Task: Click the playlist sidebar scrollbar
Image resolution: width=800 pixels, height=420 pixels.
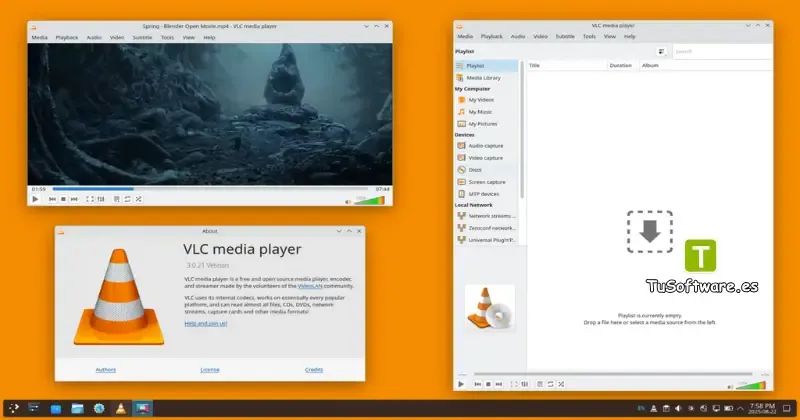Action: 522,129
